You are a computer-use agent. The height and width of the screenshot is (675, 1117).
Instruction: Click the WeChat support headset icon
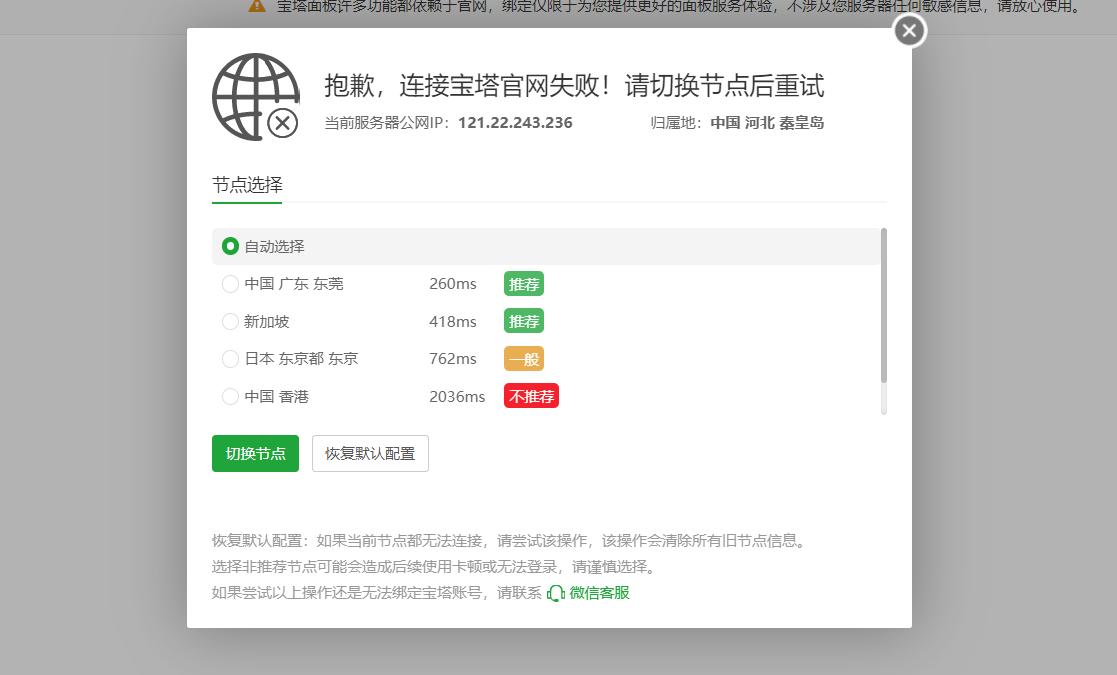(556, 593)
